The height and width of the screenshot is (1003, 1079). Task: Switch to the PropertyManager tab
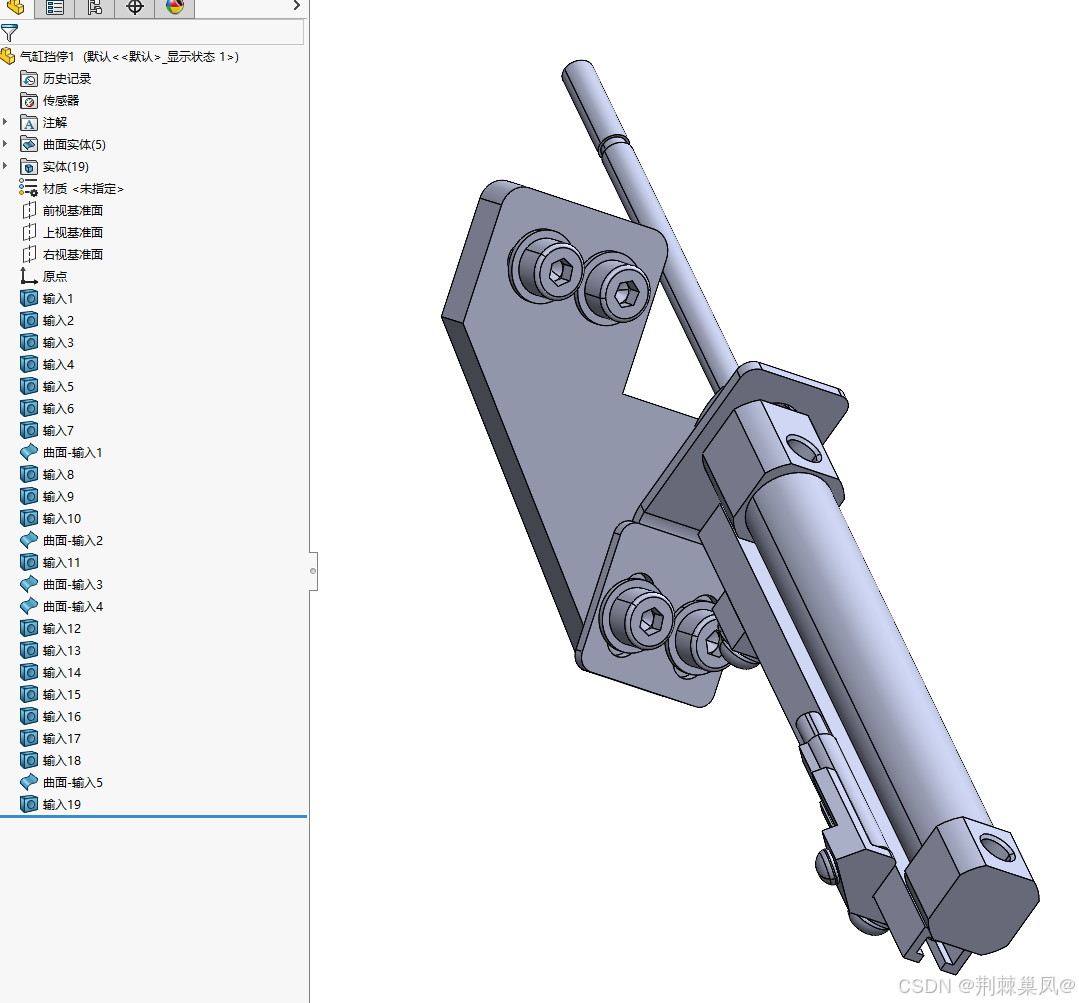(x=54, y=8)
